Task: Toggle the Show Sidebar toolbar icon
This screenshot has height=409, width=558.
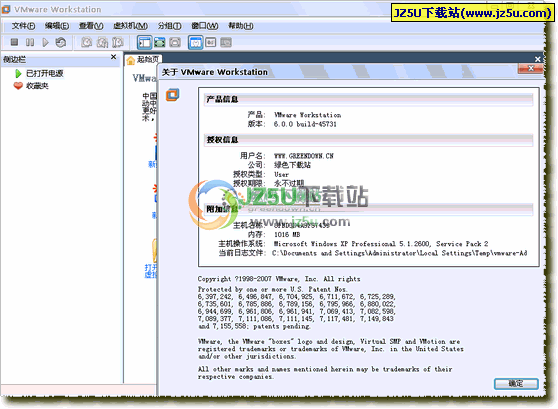Action: point(145,43)
